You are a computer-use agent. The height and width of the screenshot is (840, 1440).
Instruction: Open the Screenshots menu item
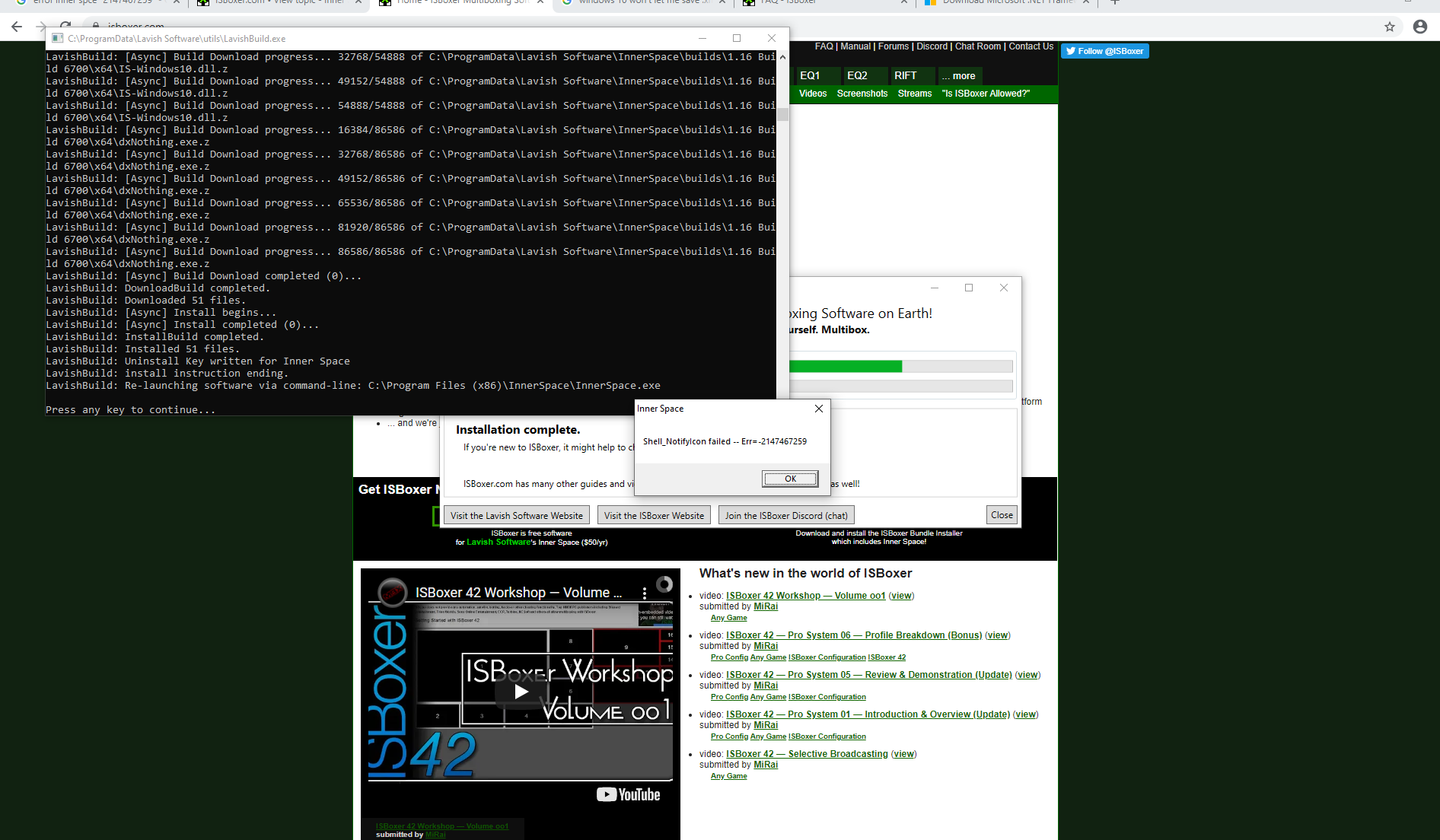[x=862, y=94]
